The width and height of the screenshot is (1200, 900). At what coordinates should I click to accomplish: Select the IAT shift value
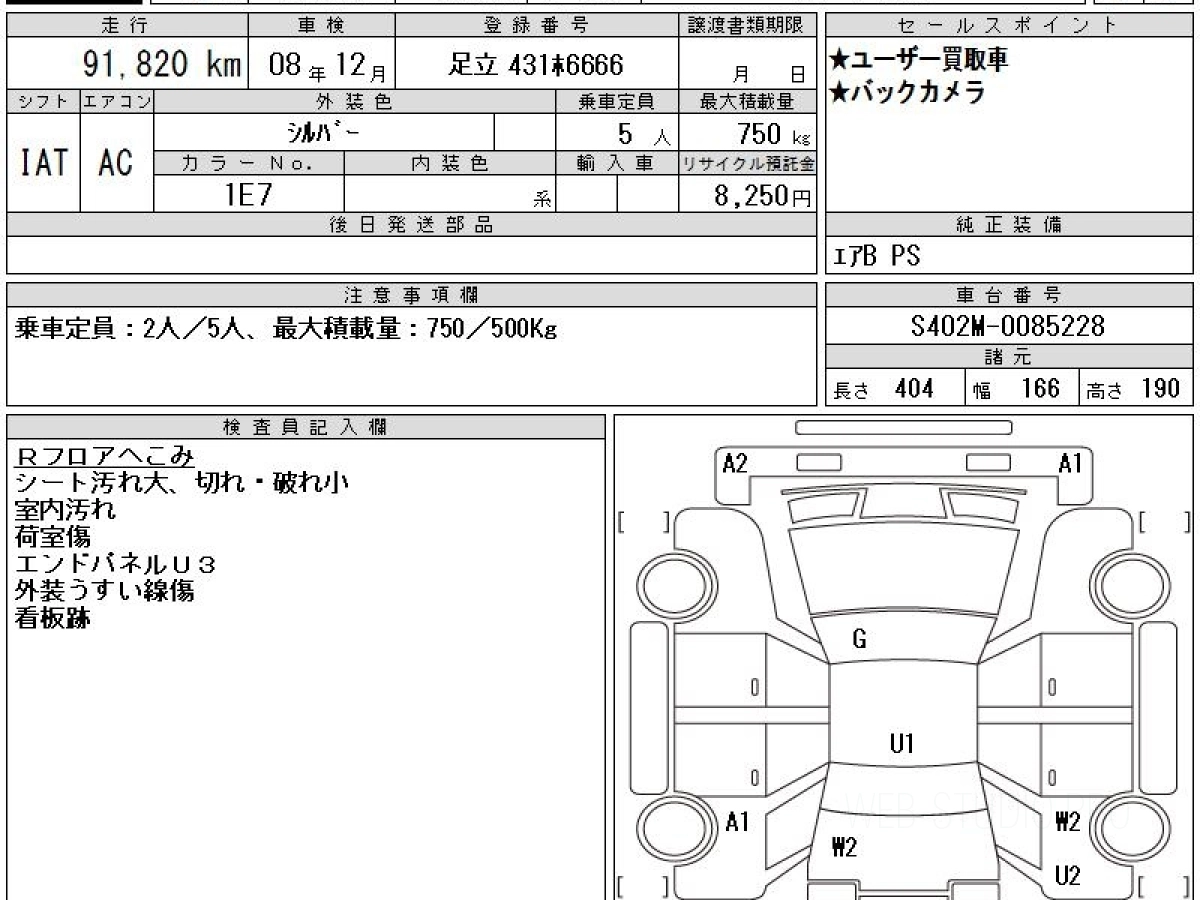(x=43, y=163)
